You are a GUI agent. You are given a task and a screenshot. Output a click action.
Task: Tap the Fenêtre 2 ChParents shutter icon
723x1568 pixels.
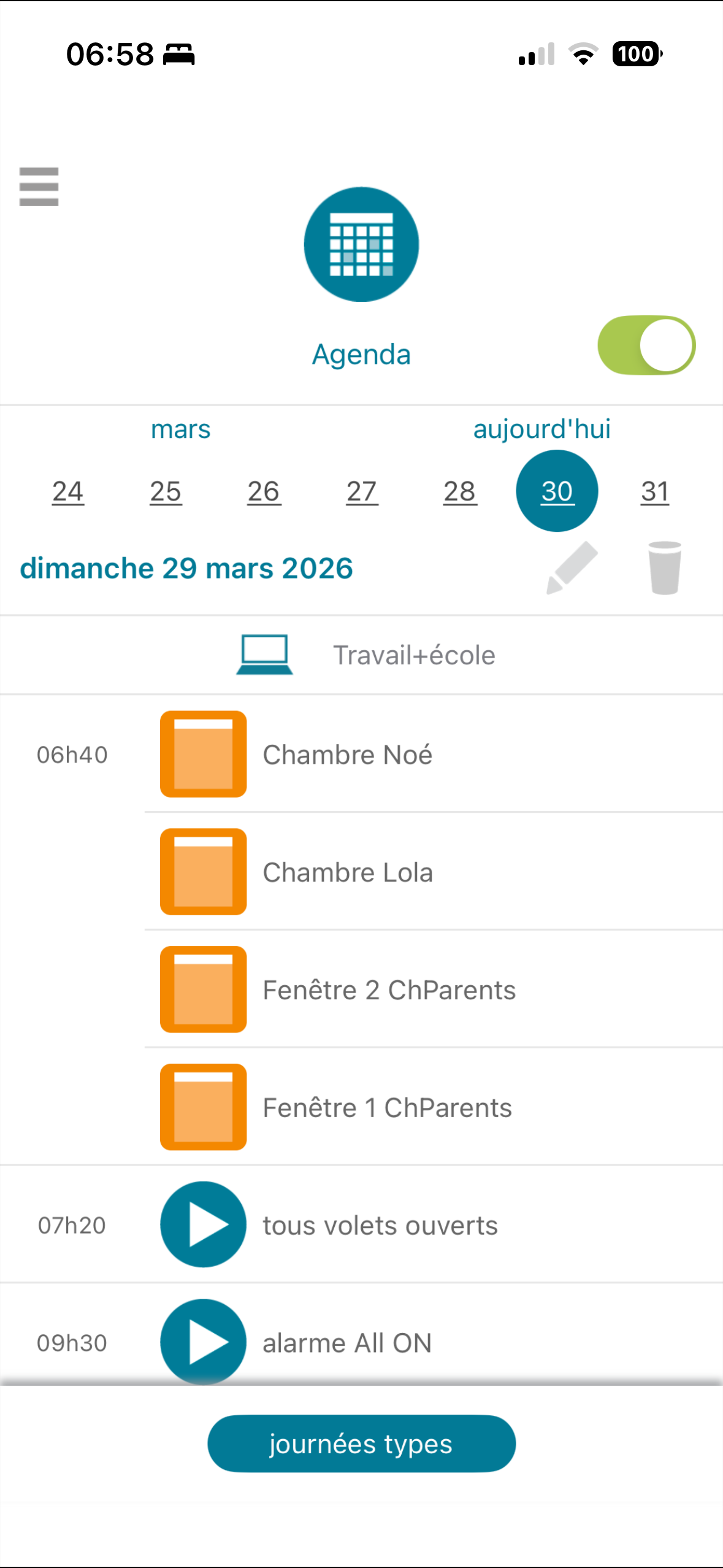pos(203,989)
